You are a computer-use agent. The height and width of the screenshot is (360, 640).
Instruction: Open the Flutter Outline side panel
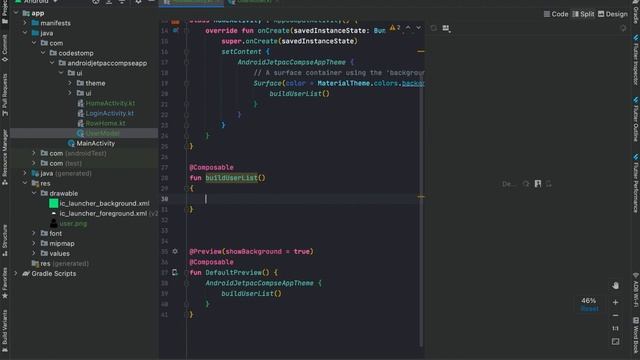[x=636, y=119]
